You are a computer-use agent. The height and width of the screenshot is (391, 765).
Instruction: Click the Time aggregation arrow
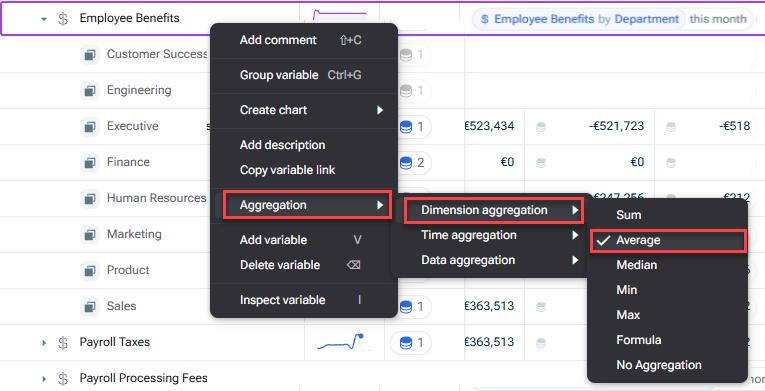575,235
